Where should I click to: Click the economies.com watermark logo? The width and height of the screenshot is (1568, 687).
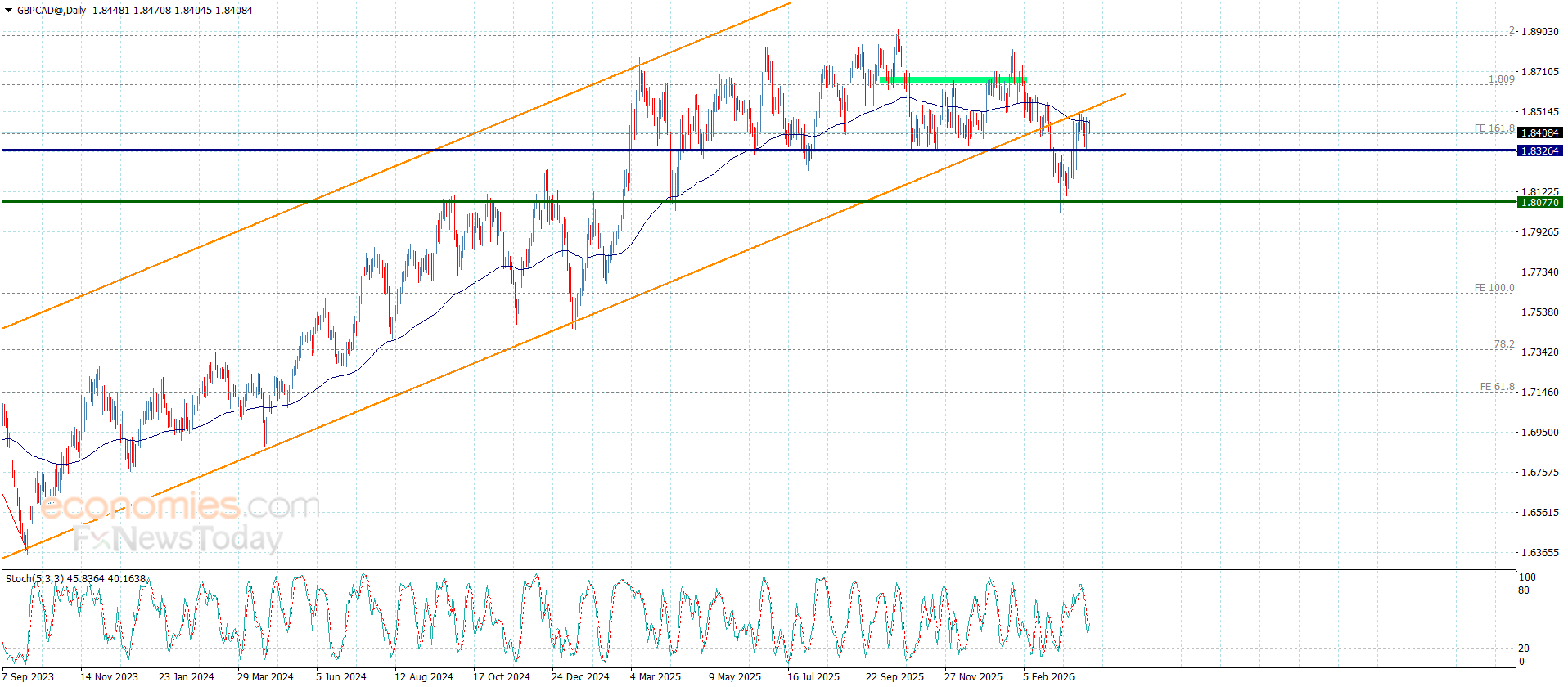[180, 506]
